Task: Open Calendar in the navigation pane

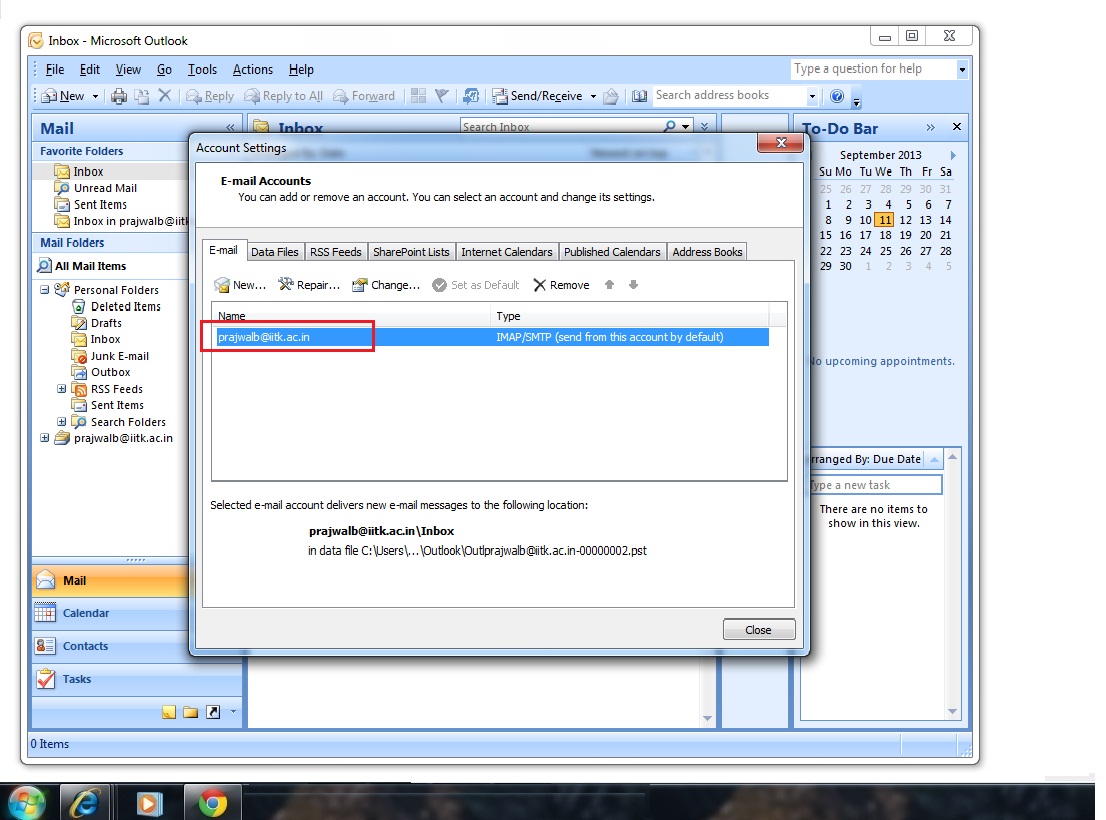Action: coord(110,613)
